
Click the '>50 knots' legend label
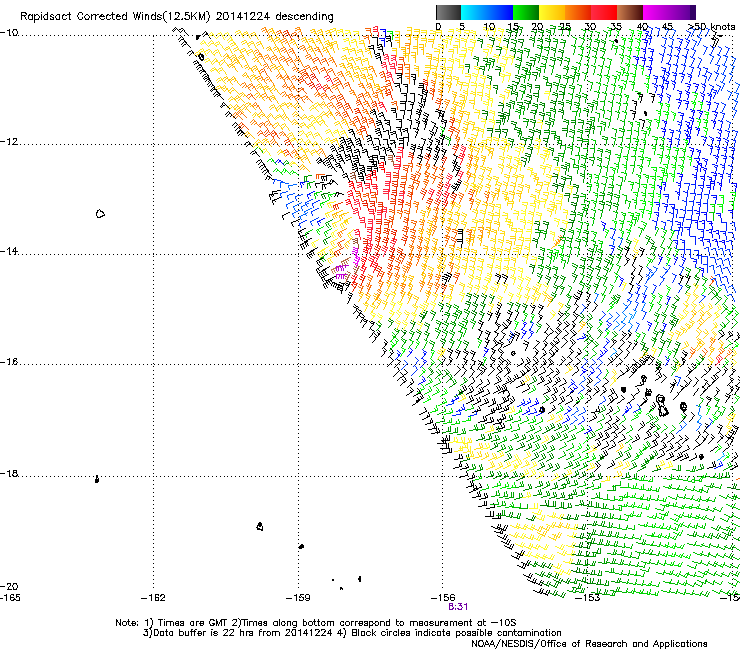tap(712, 26)
